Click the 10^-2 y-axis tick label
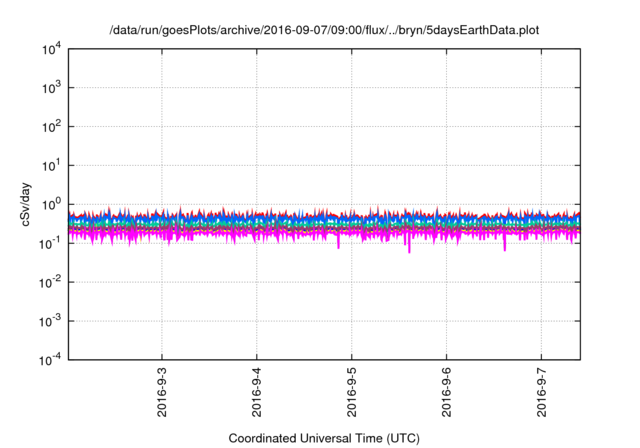 point(50,282)
